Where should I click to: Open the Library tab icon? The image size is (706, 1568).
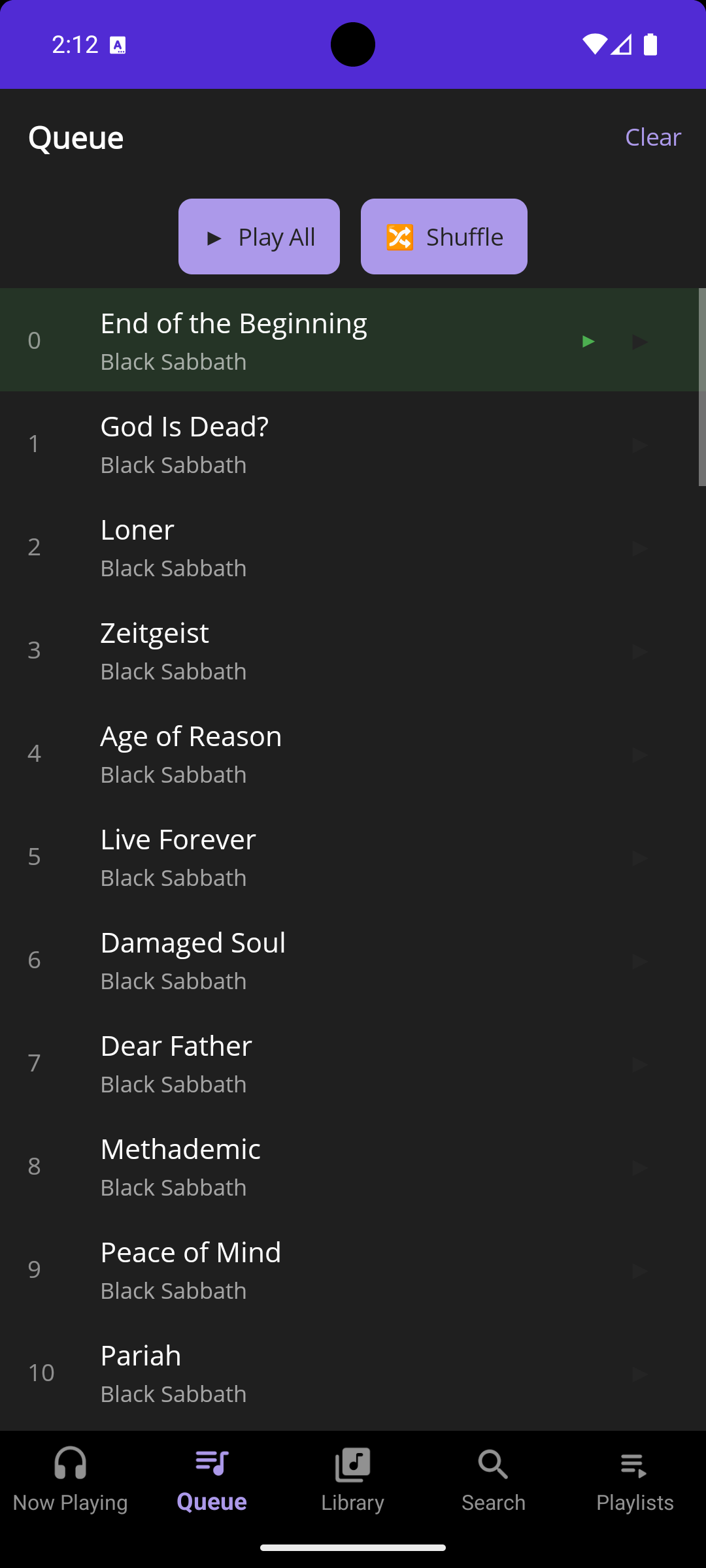352,1465
